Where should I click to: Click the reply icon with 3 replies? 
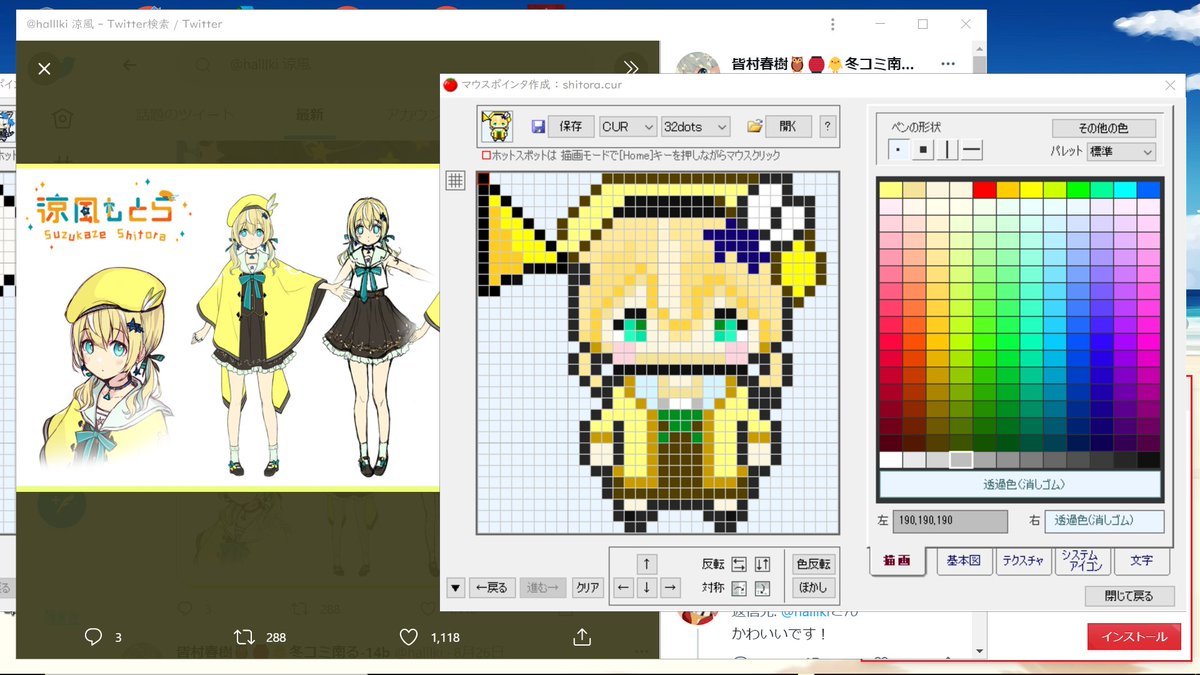click(x=94, y=637)
